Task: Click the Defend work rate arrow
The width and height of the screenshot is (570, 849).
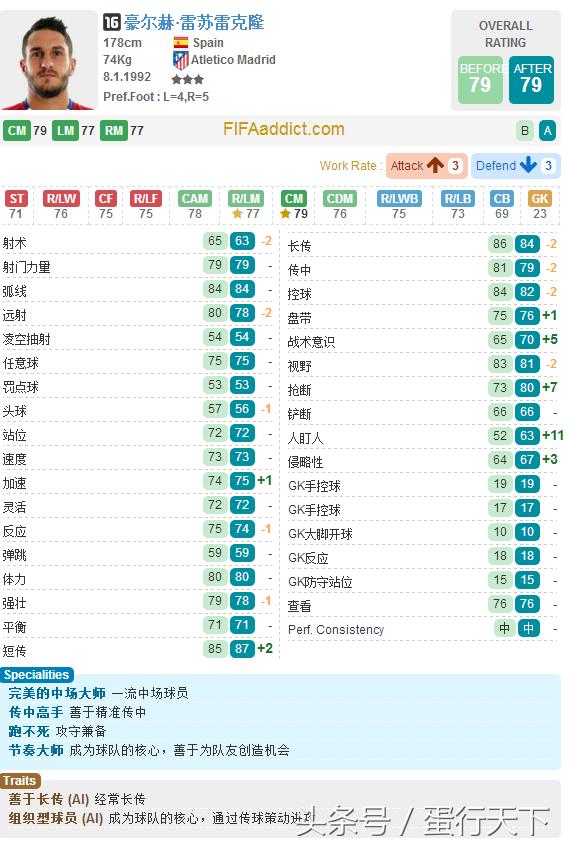Action: [528, 165]
